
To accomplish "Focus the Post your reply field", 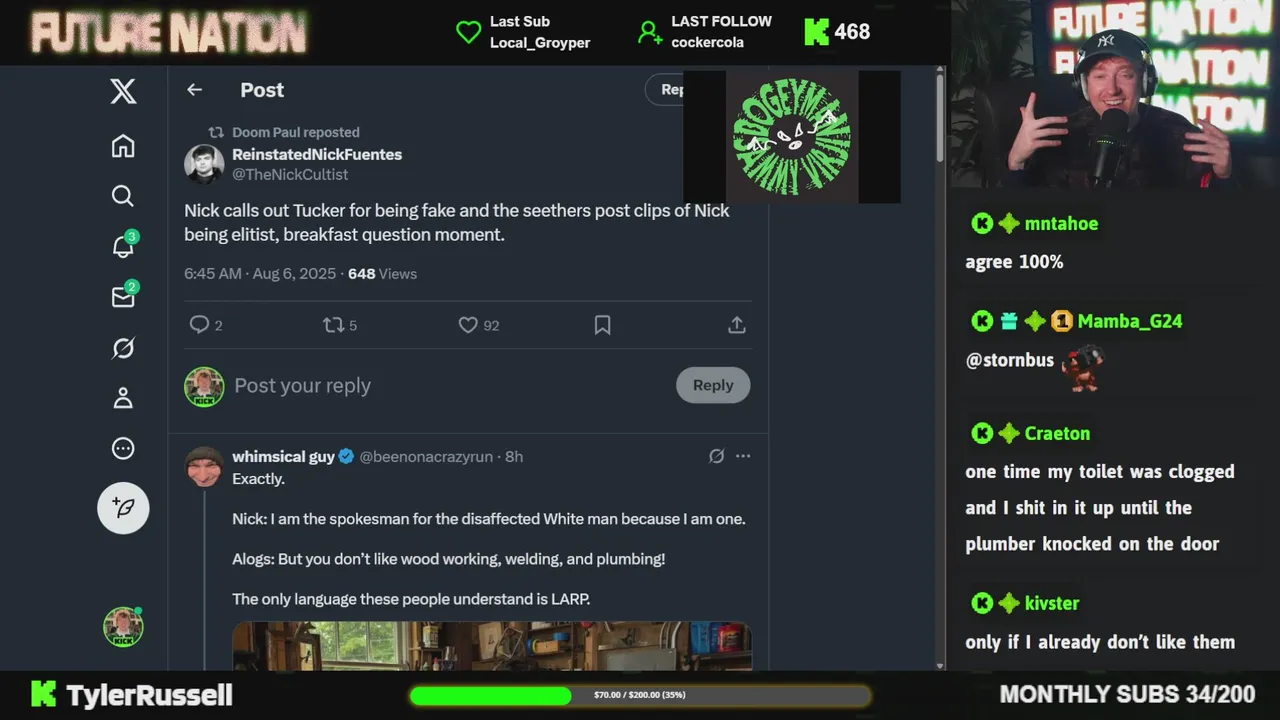I will click(450, 386).
